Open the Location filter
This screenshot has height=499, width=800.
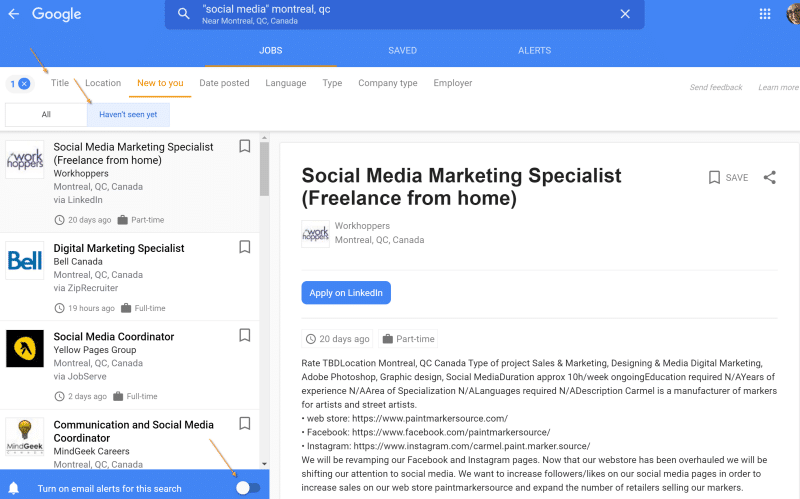coord(103,83)
